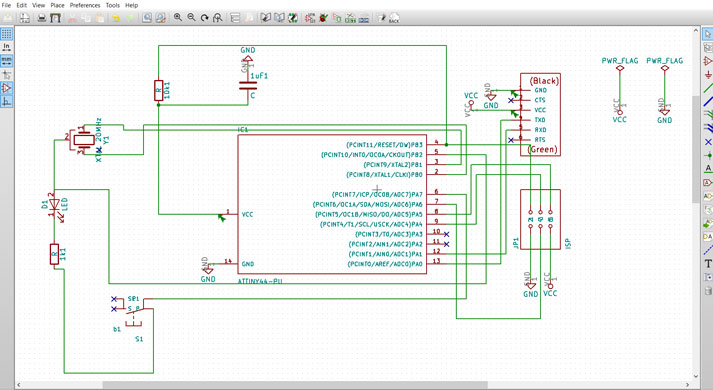Image resolution: width=713 pixels, height=390 pixels.
Task: Select the place junction tool
Action: pos(708,155)
